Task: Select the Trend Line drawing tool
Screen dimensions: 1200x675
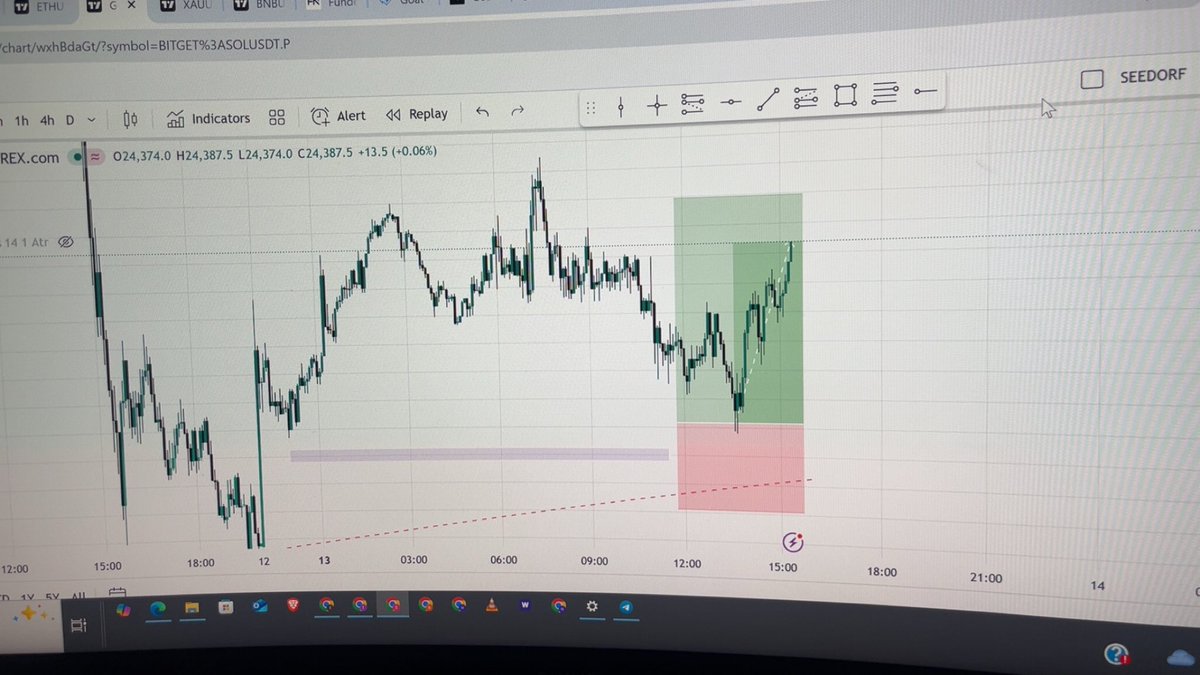Action: tap(767, 100)
